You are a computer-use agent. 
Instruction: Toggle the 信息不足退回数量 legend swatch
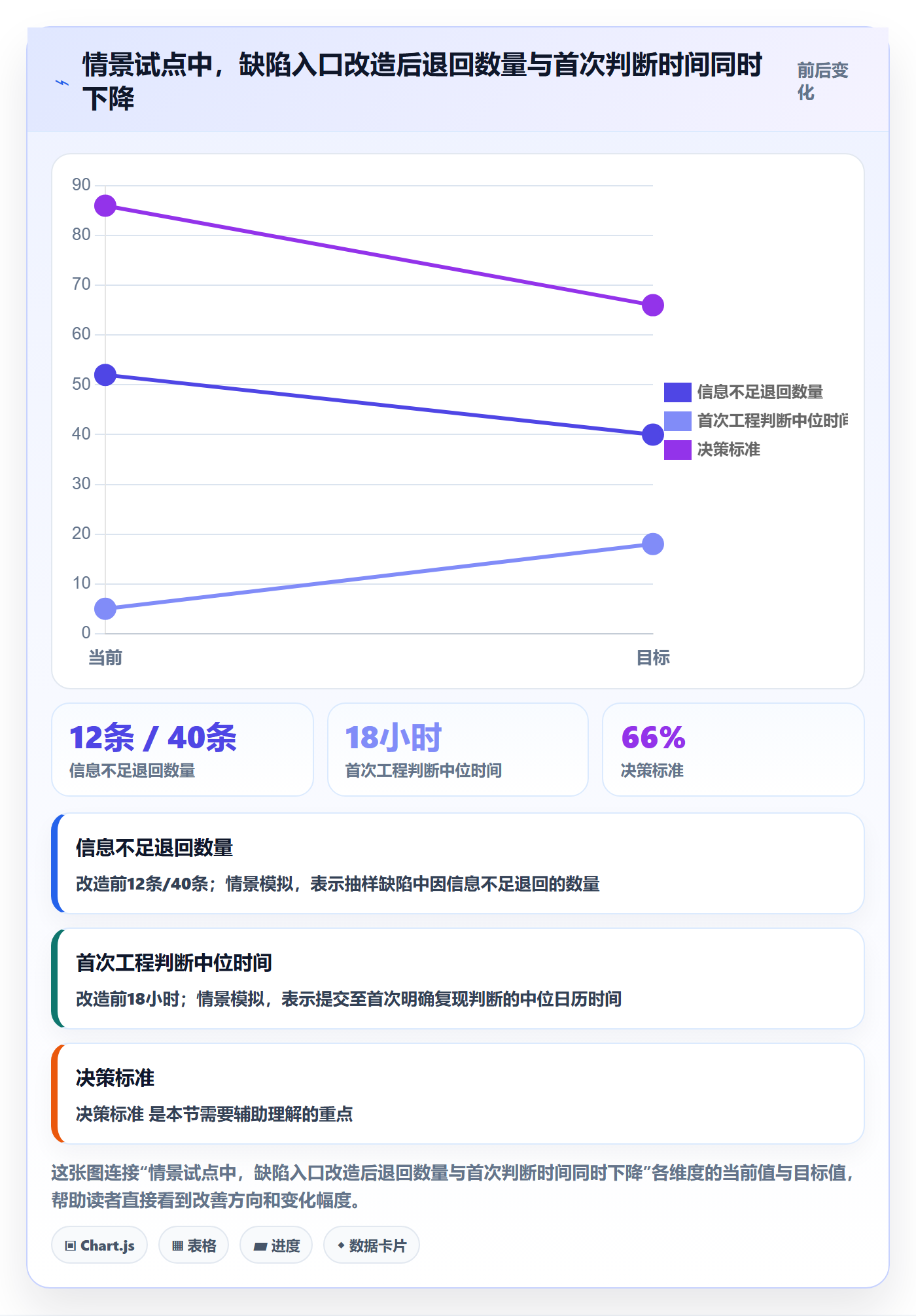[x=677, y=392]
